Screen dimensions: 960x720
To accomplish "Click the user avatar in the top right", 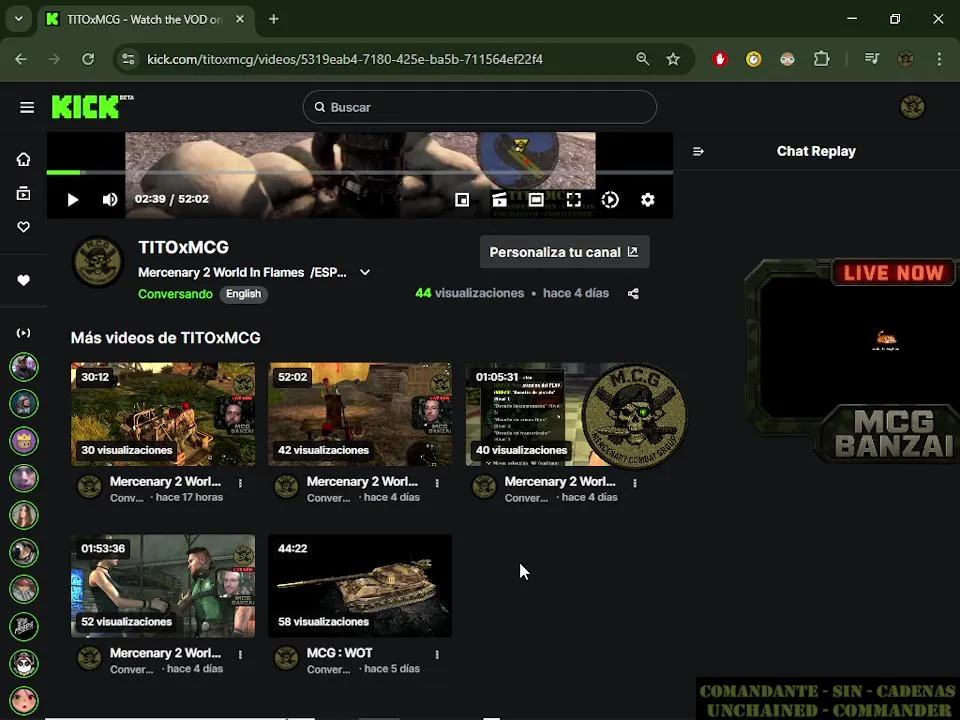I will click(912, 107).
